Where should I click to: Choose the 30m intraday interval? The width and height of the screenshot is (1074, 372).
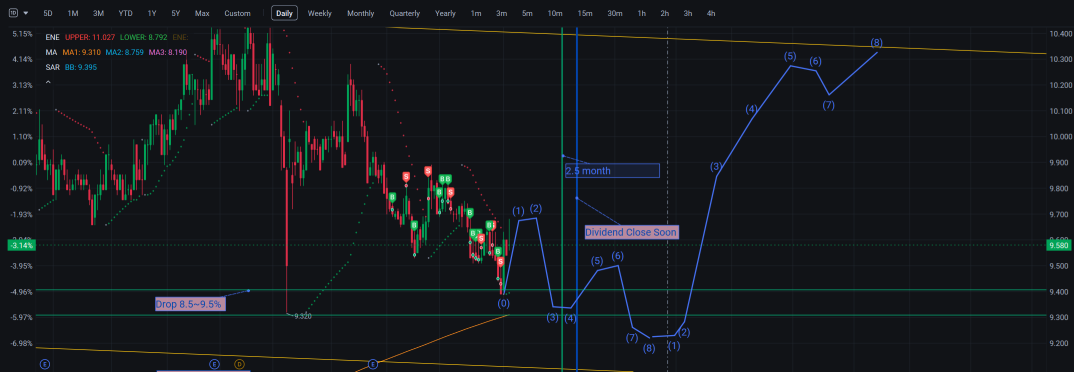(615, 13)
